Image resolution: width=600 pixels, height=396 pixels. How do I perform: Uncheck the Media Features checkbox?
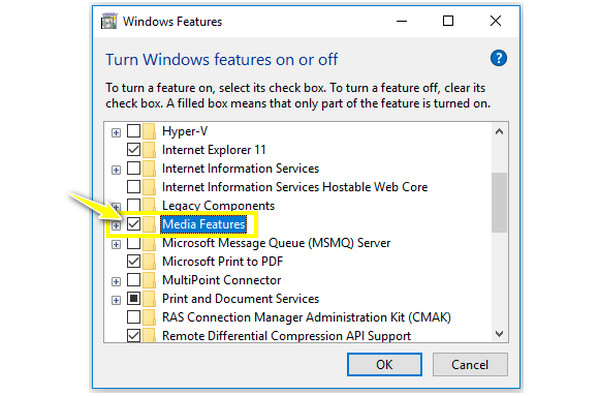tap(134, 224)
